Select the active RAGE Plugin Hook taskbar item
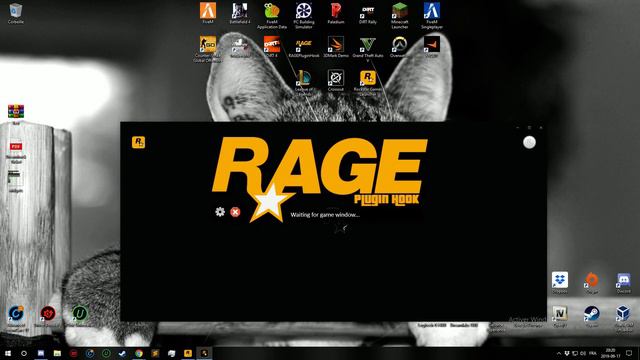The width and height of the screenshot is (640, 360). pos(204,353)
